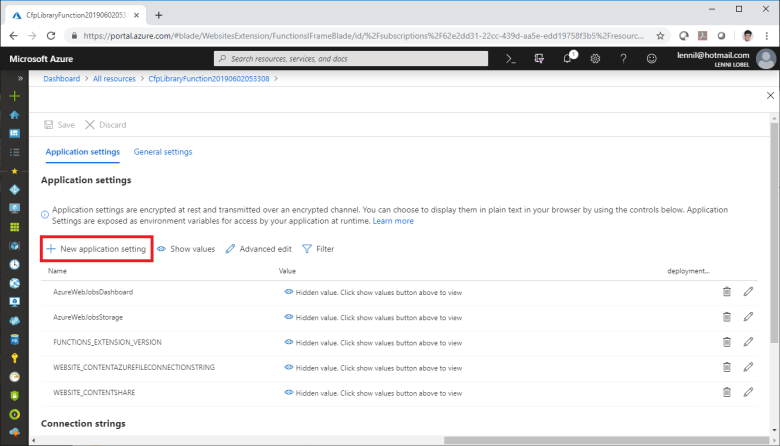The width and height of the screenshot is (780, 446).
Task: Select the Application settings tab
Action: 83,152
